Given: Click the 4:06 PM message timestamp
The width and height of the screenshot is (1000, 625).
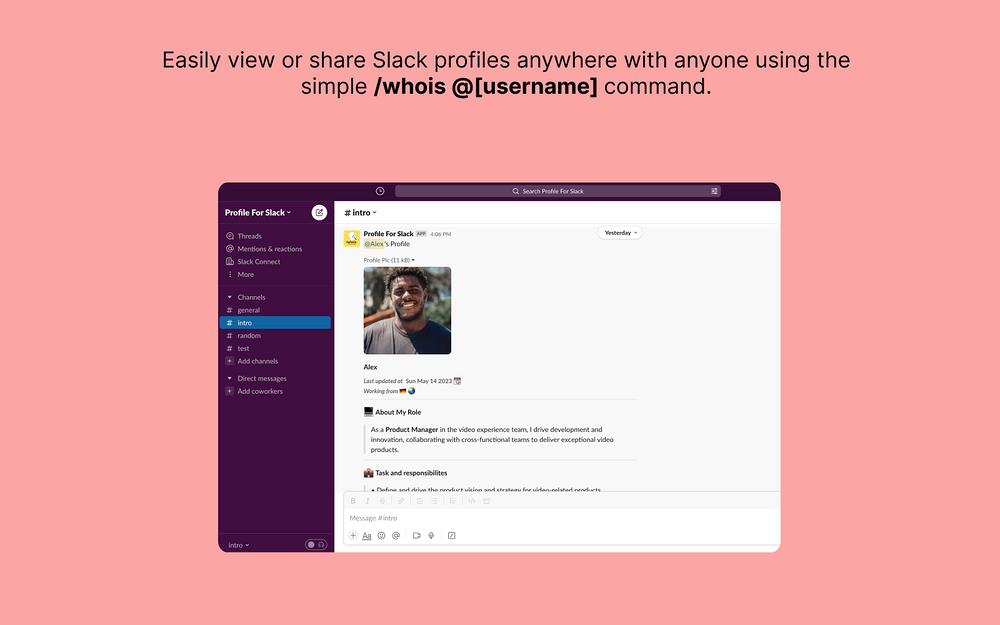Looking at the screenshot, I should tap(440, 234).
